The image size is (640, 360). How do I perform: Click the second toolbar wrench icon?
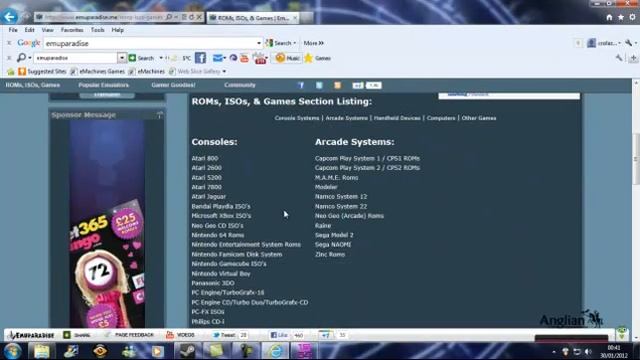tap(619, 58)
